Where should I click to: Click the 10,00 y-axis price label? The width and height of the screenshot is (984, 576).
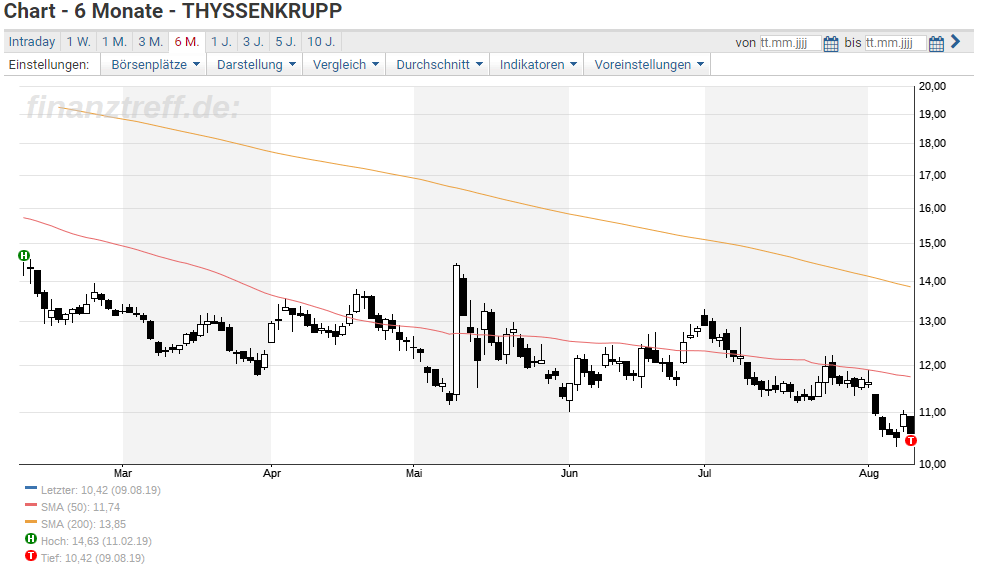pos(932,464)
